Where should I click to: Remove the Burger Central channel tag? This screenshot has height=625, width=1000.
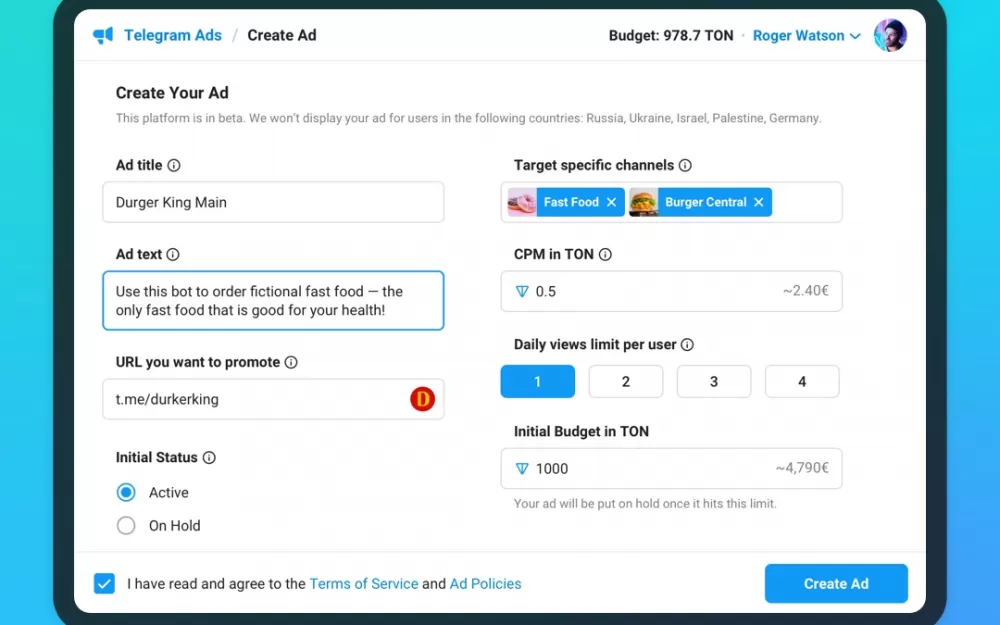point(759,202)
